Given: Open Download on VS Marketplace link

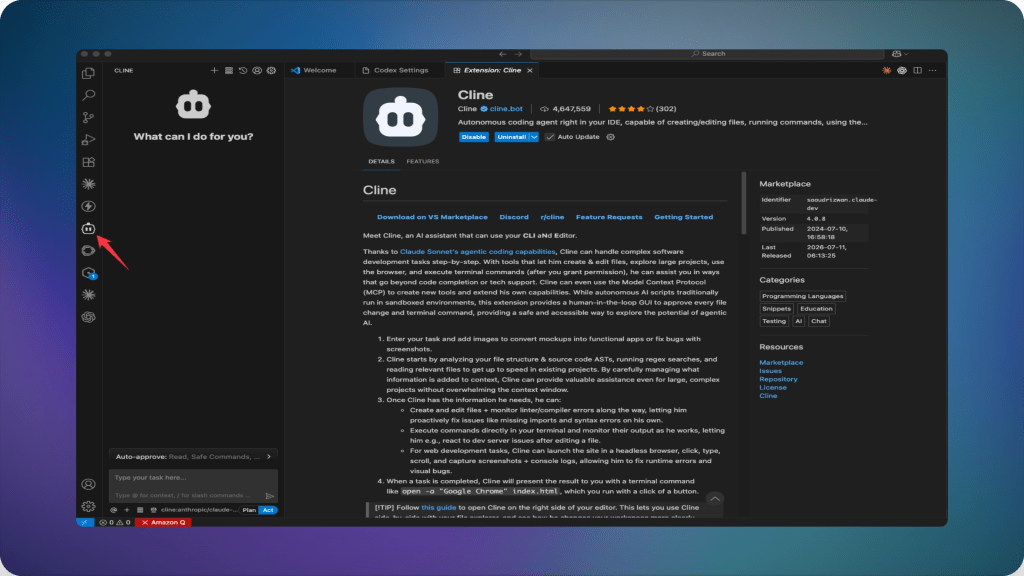Looking at the screenshot, I should (x=432, y=217).
